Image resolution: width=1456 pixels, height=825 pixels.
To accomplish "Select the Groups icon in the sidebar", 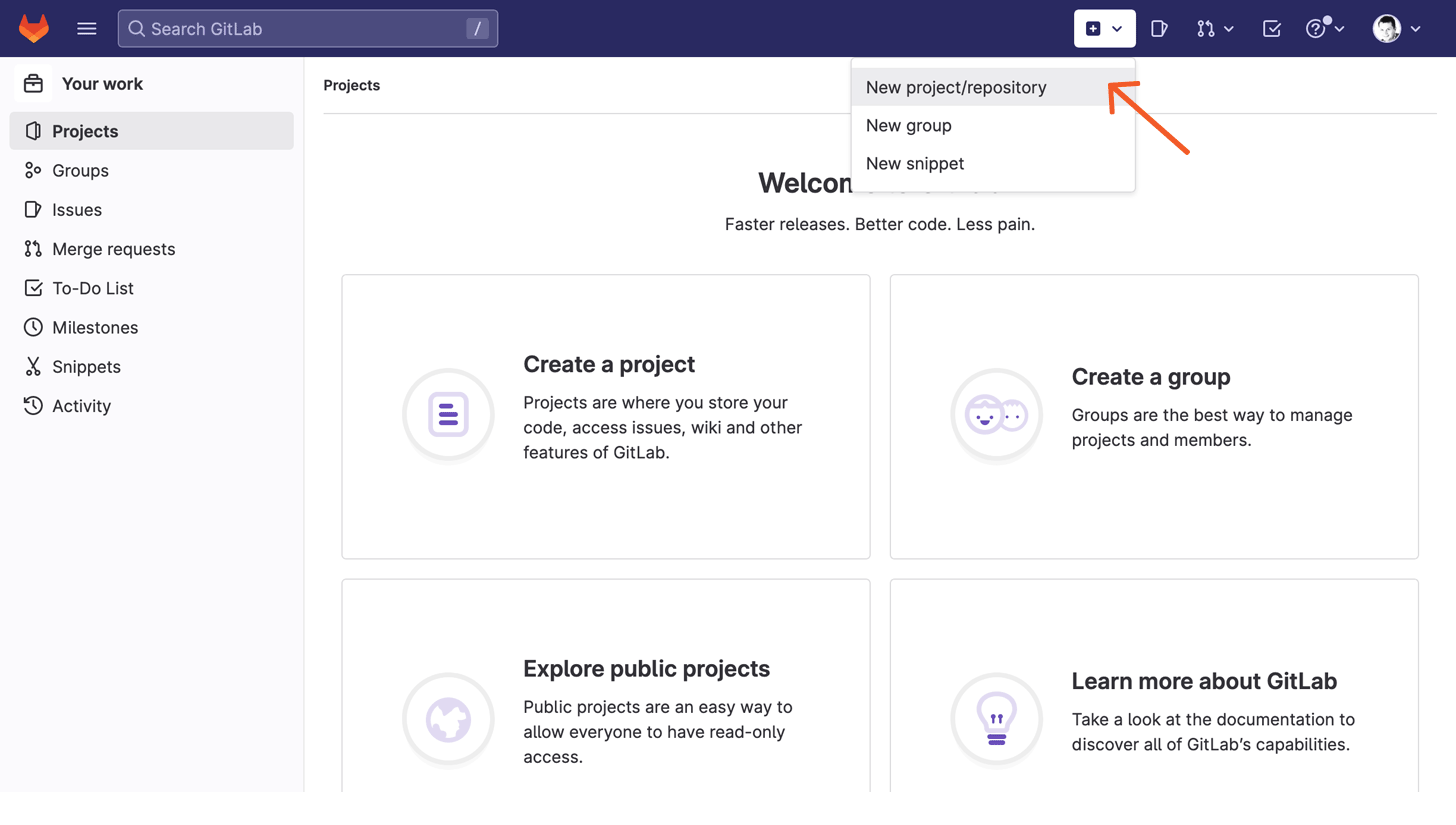I will click(33, 170).
